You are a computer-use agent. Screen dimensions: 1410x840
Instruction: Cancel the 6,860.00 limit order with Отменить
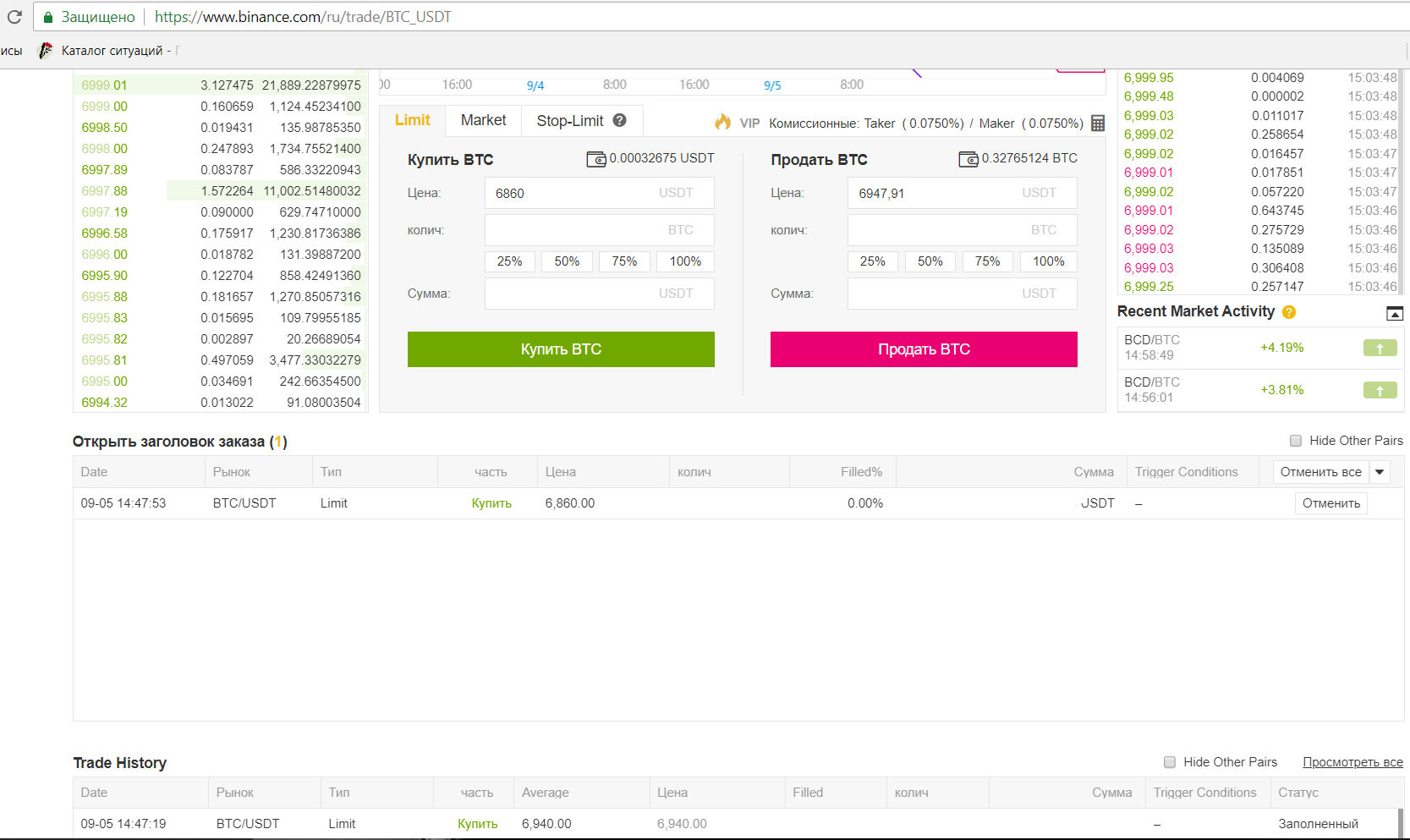[1330, 503]
